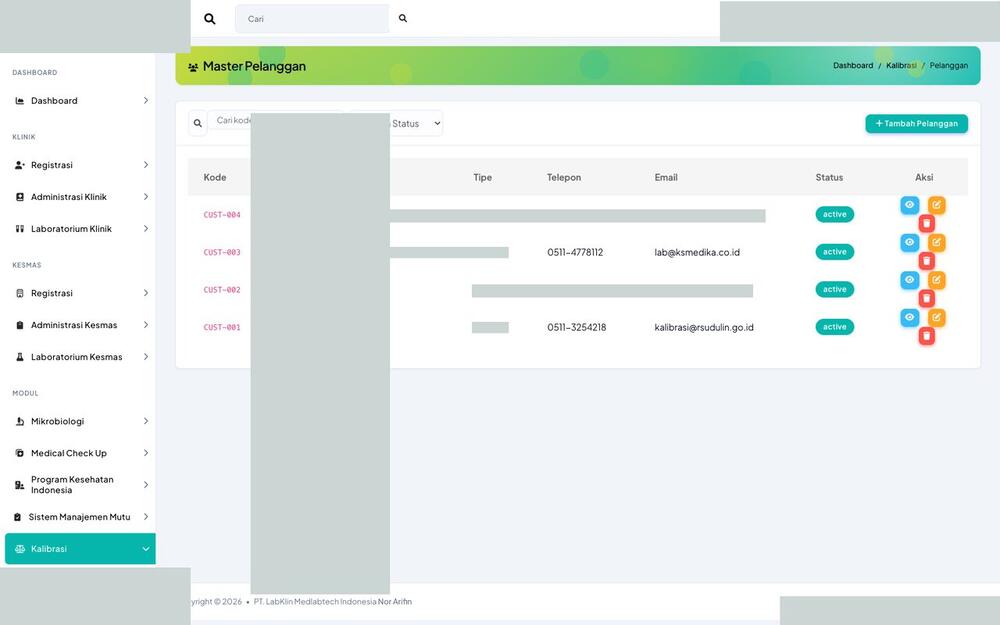The image size is (1000, 625).
Task: View details of CUST-002
Action: 909,280
